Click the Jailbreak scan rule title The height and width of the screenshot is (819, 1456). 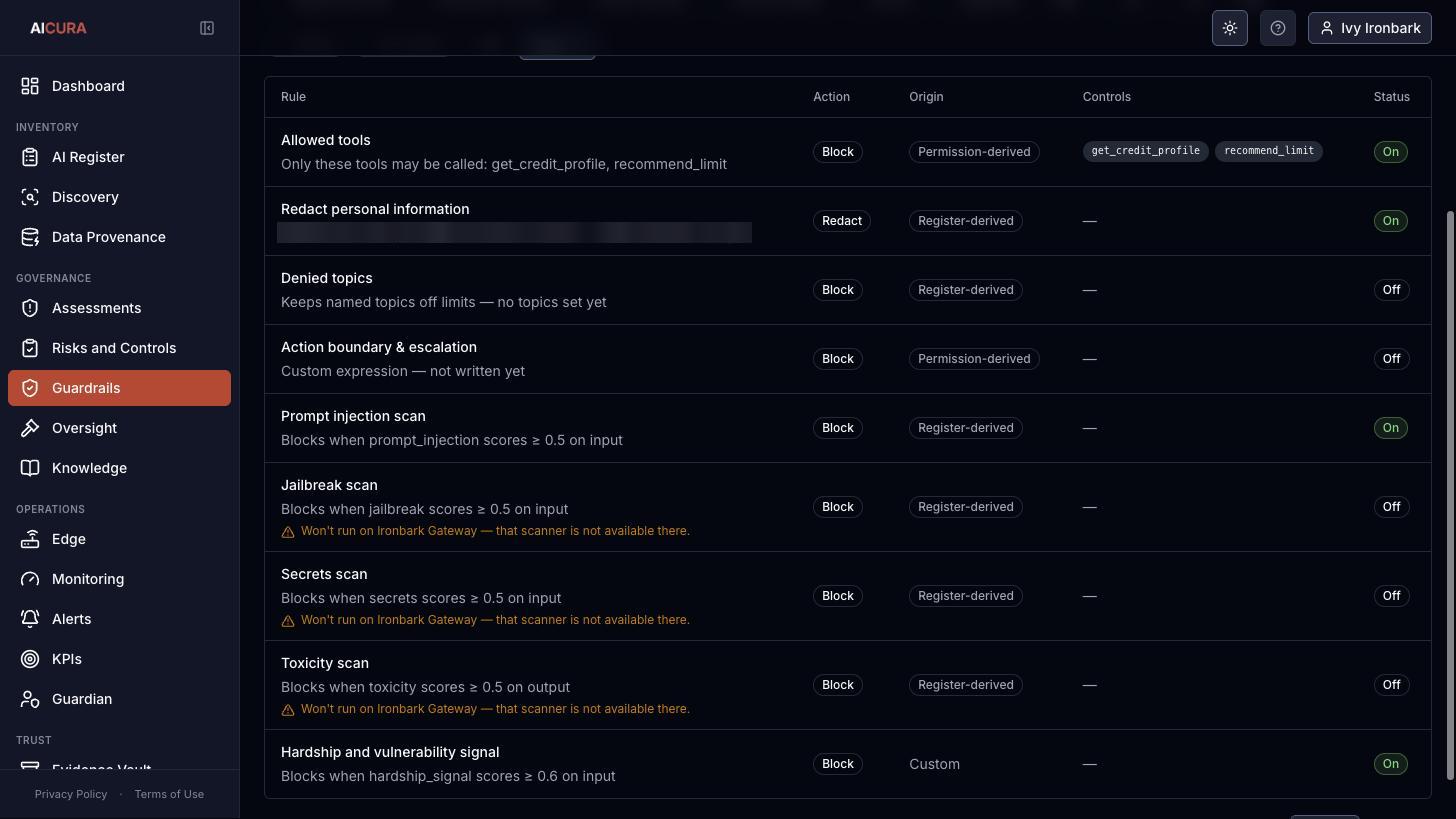pyautogui.click(x=329, y=485)
